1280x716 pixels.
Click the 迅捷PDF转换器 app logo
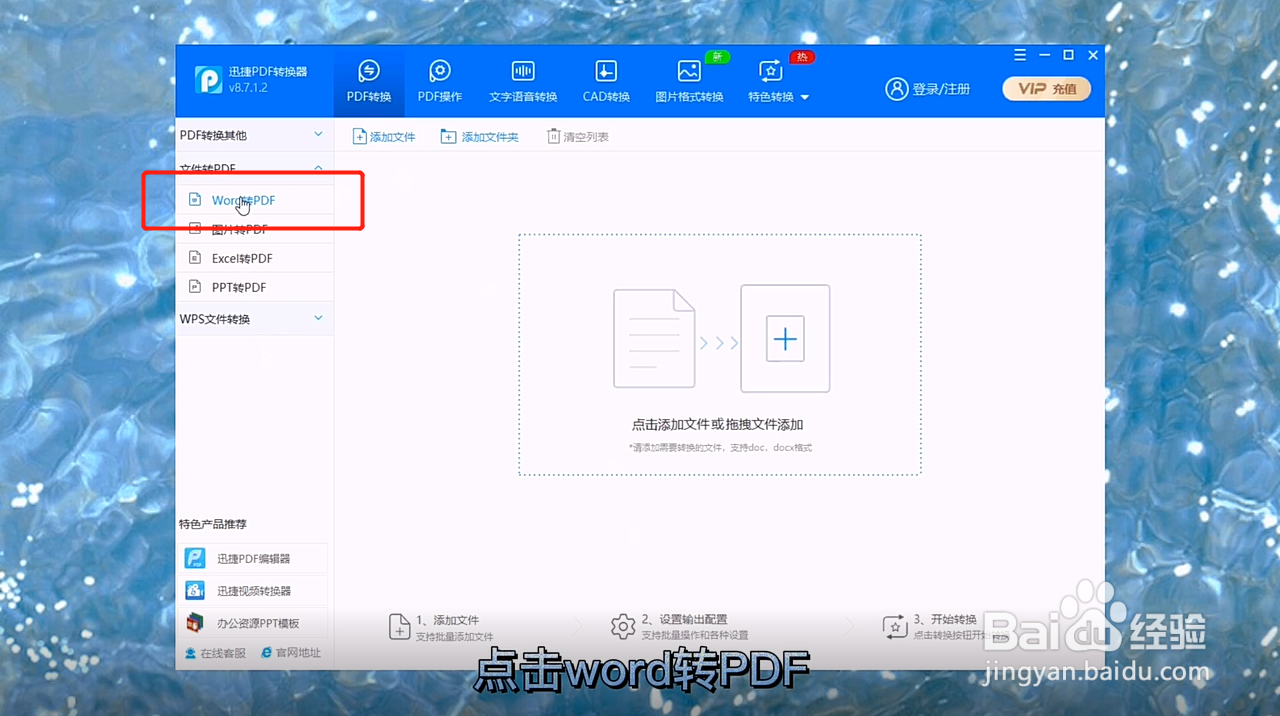(x=208, y=80)
